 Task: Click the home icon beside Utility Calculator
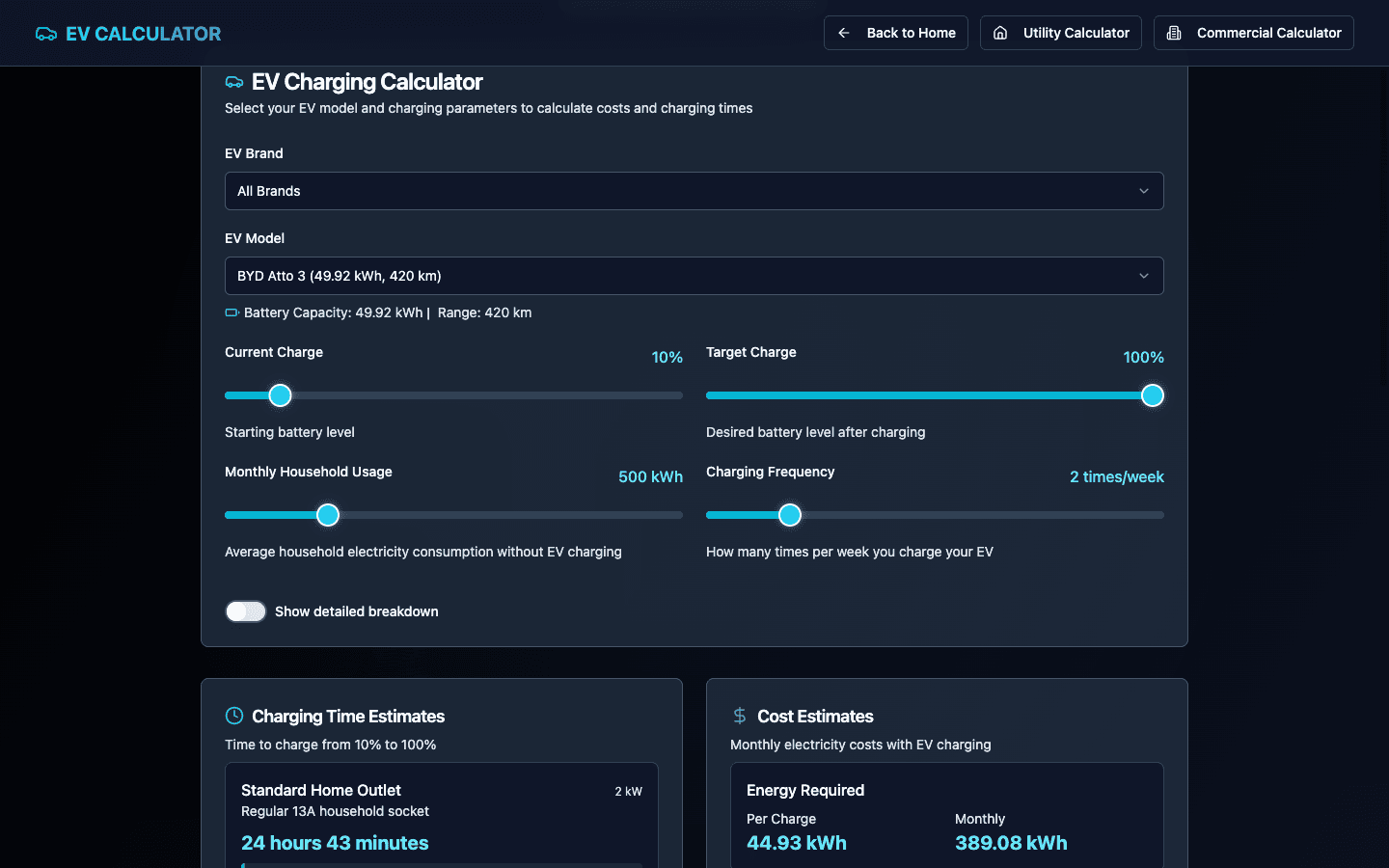tap(1000, 33)
